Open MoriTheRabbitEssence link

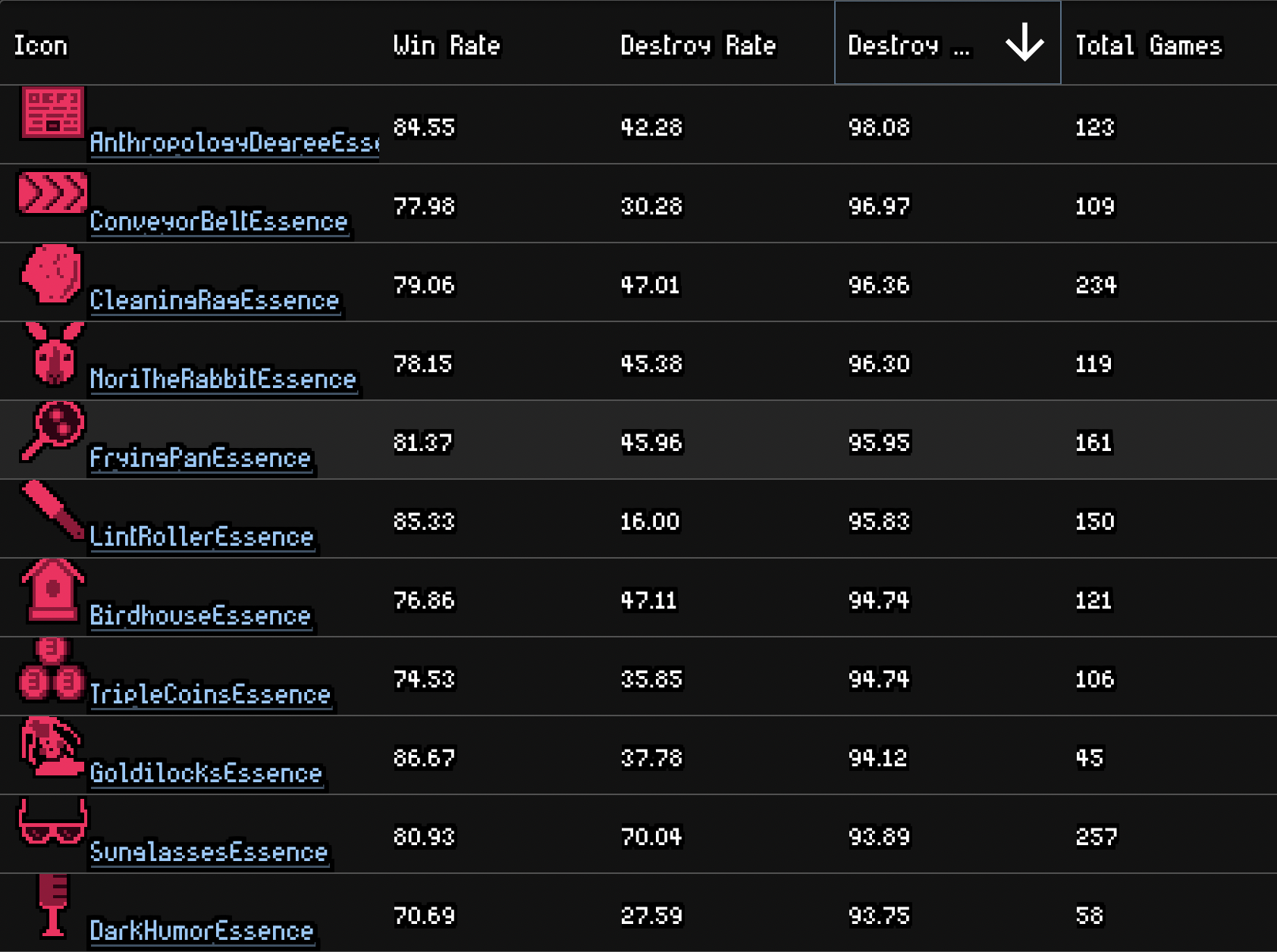[223, 379]
